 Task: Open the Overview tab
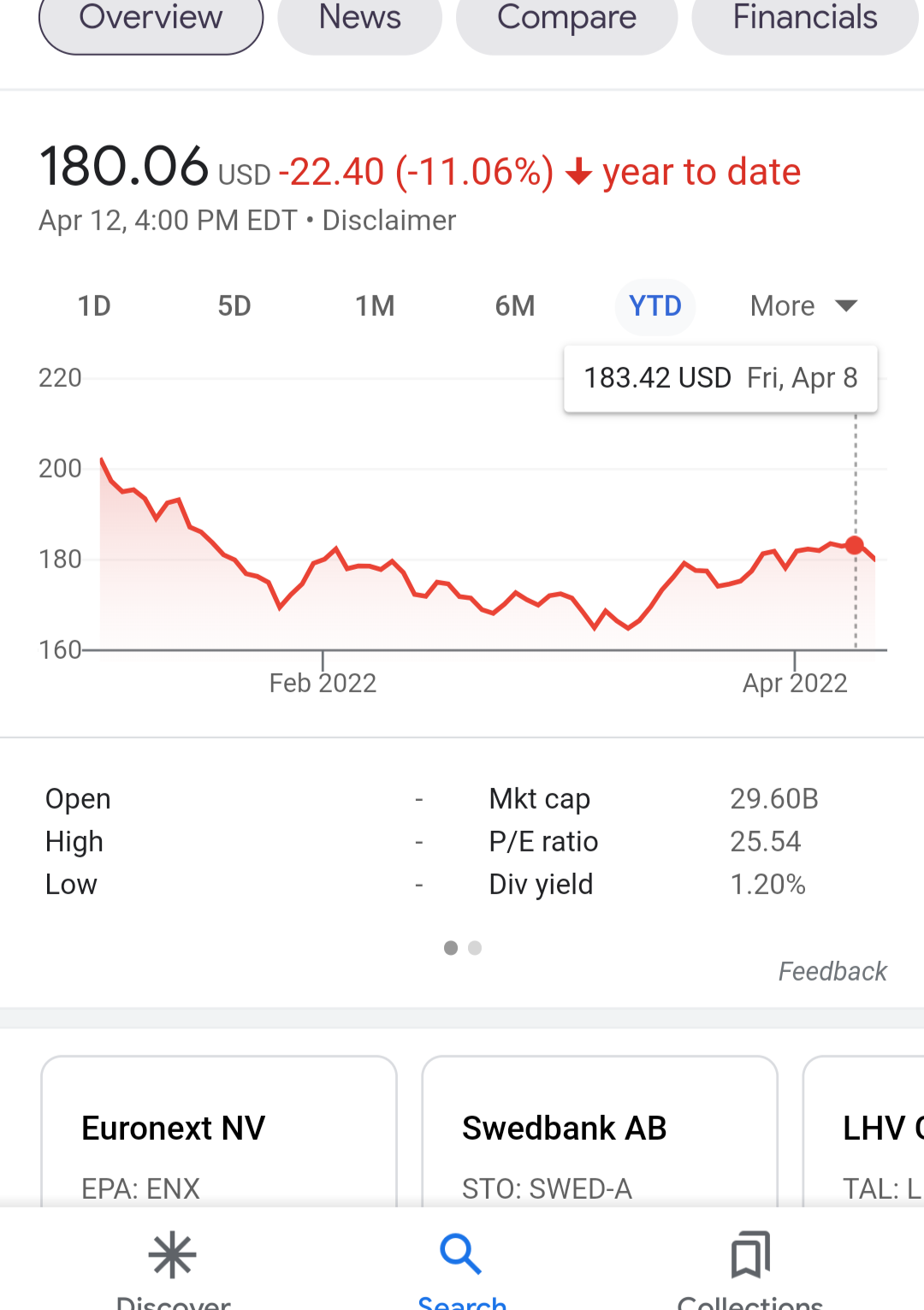point(151,19)
